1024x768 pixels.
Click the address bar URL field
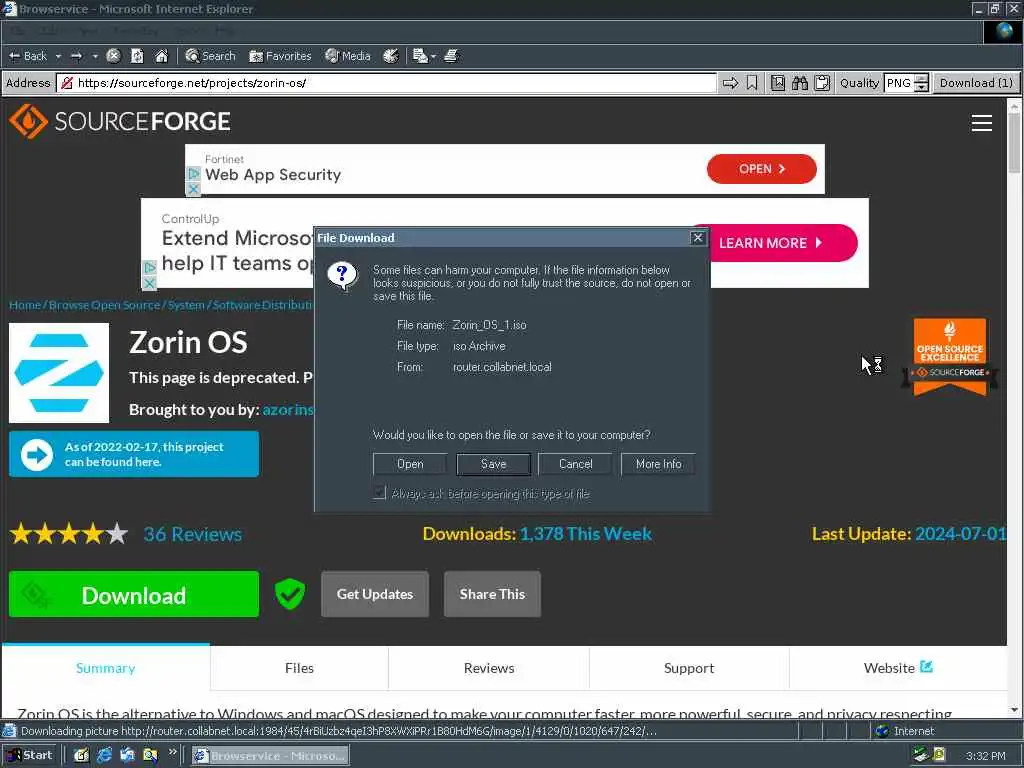click(x=388, y=83)
